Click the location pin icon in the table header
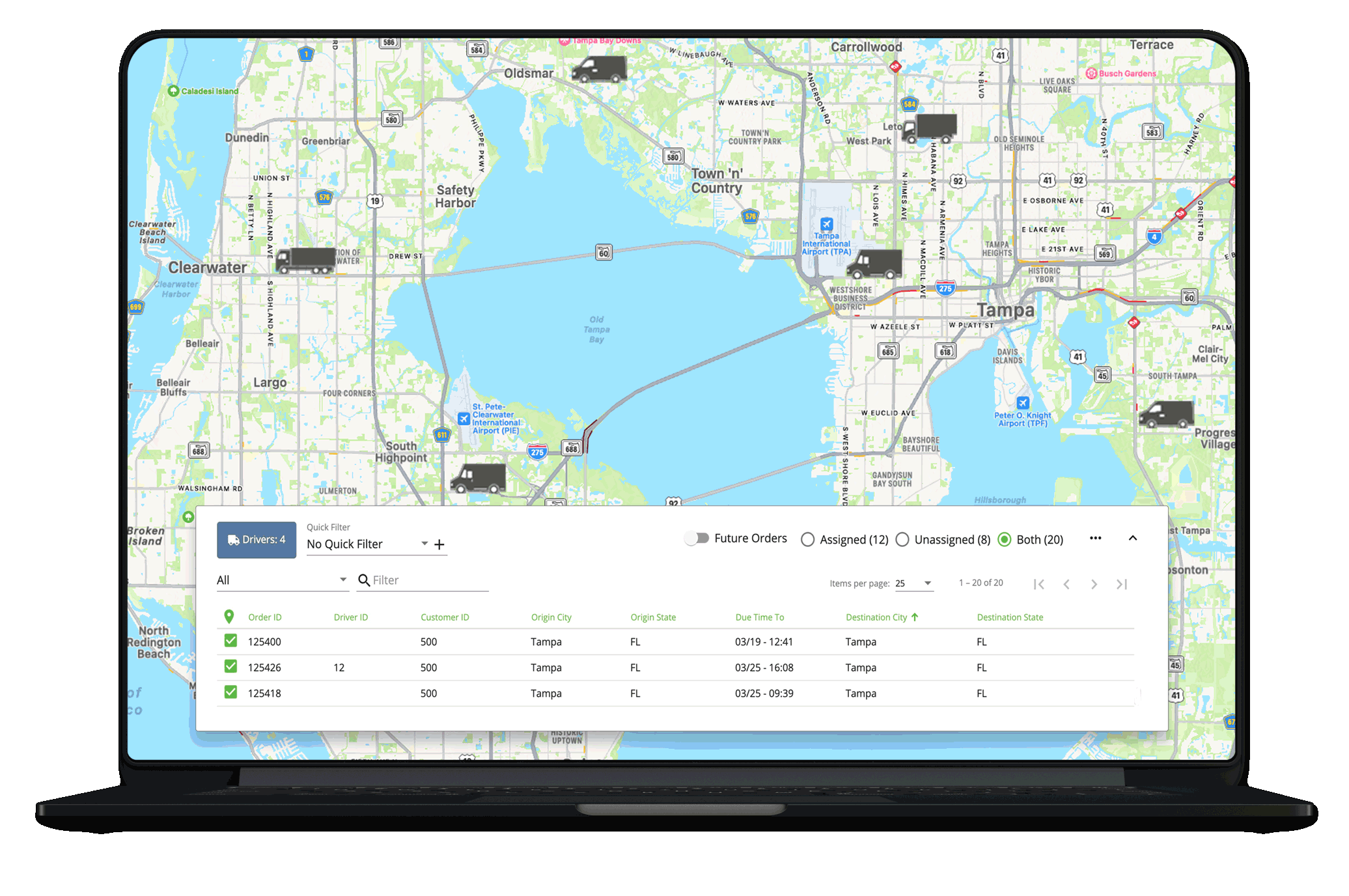 click(x=230, y=615)
